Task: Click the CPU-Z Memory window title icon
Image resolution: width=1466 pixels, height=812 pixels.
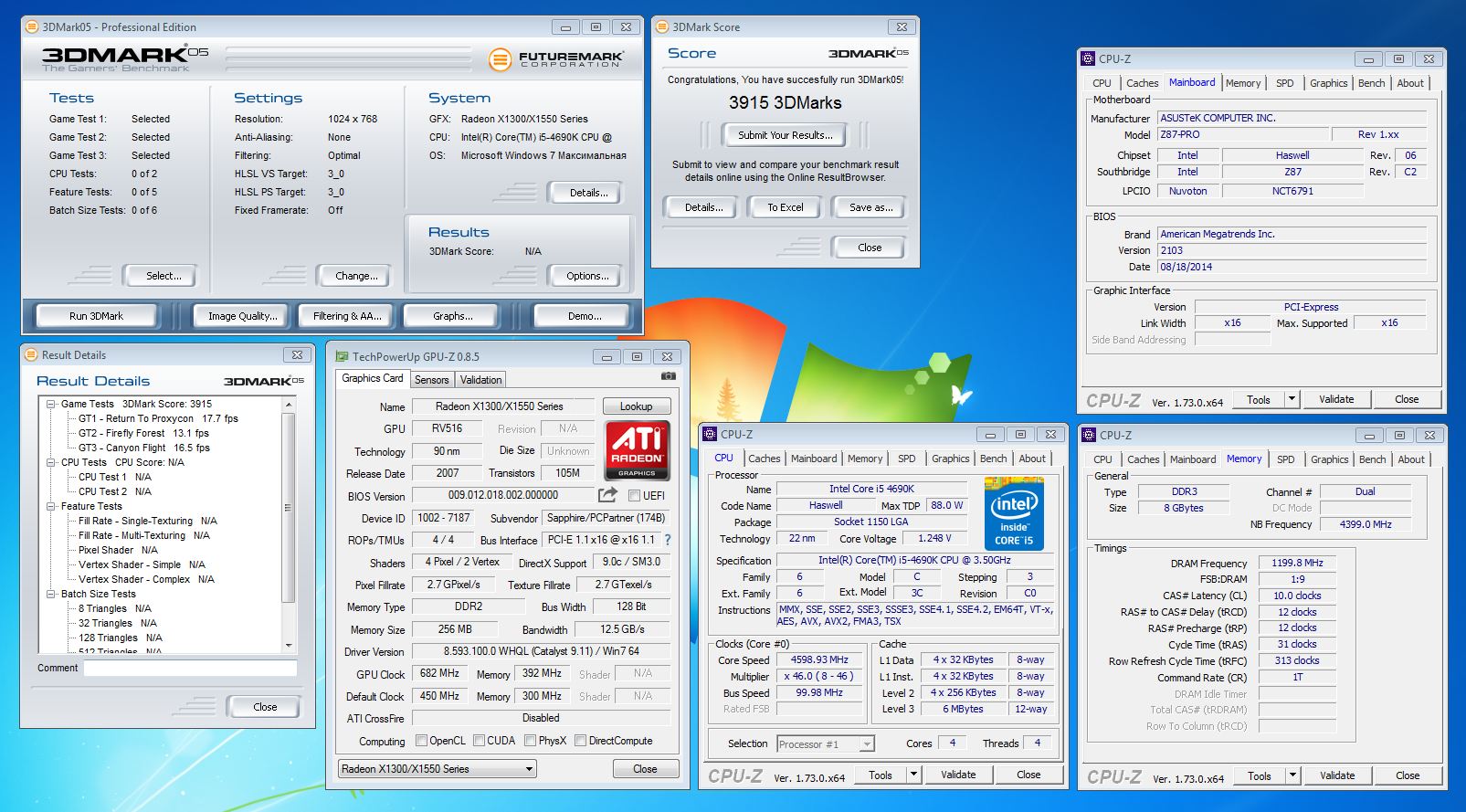Action: pyautogui.click(x=1089, y=435)
